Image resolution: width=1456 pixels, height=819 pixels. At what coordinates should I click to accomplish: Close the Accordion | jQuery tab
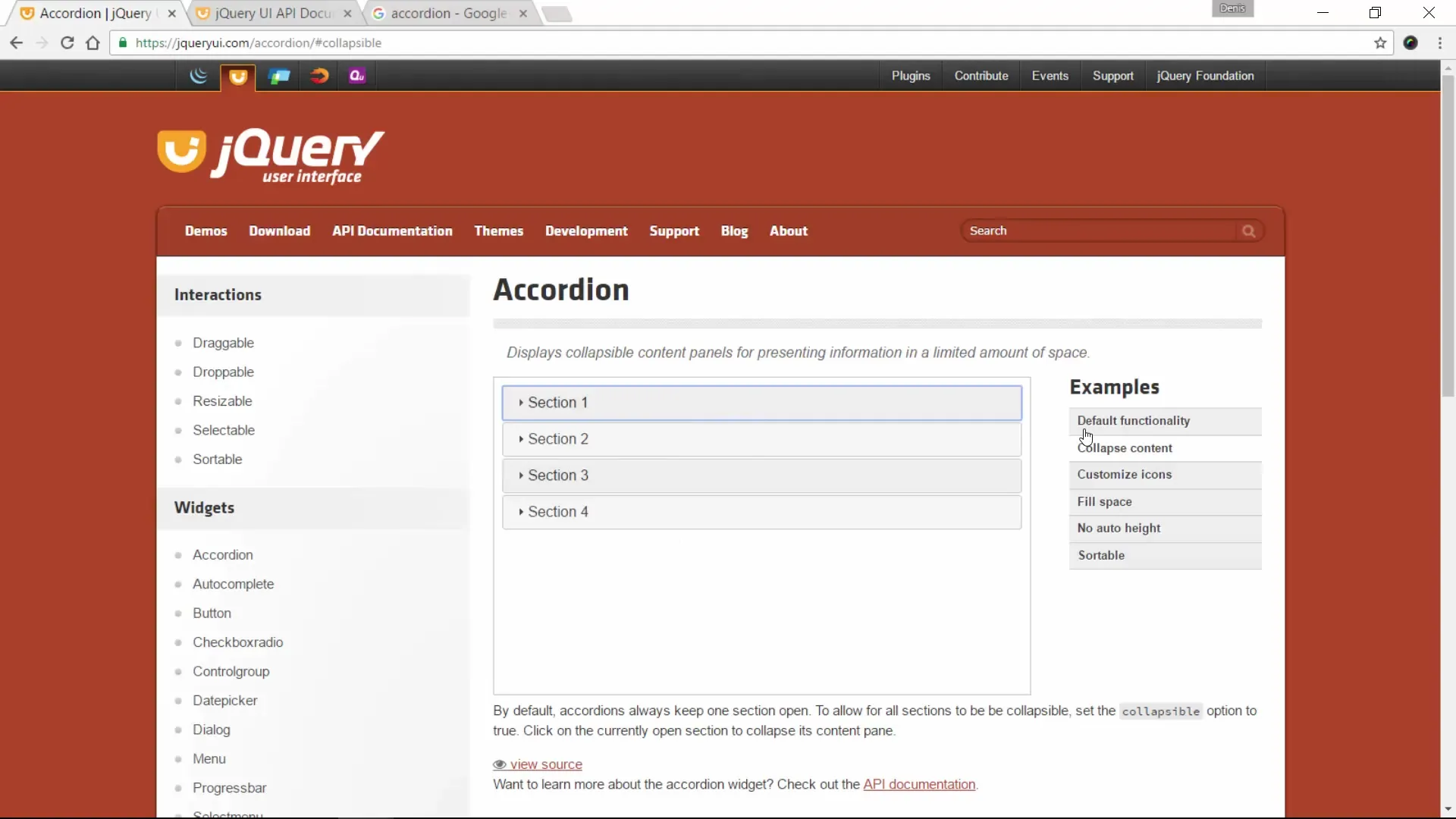pos(172,14)
